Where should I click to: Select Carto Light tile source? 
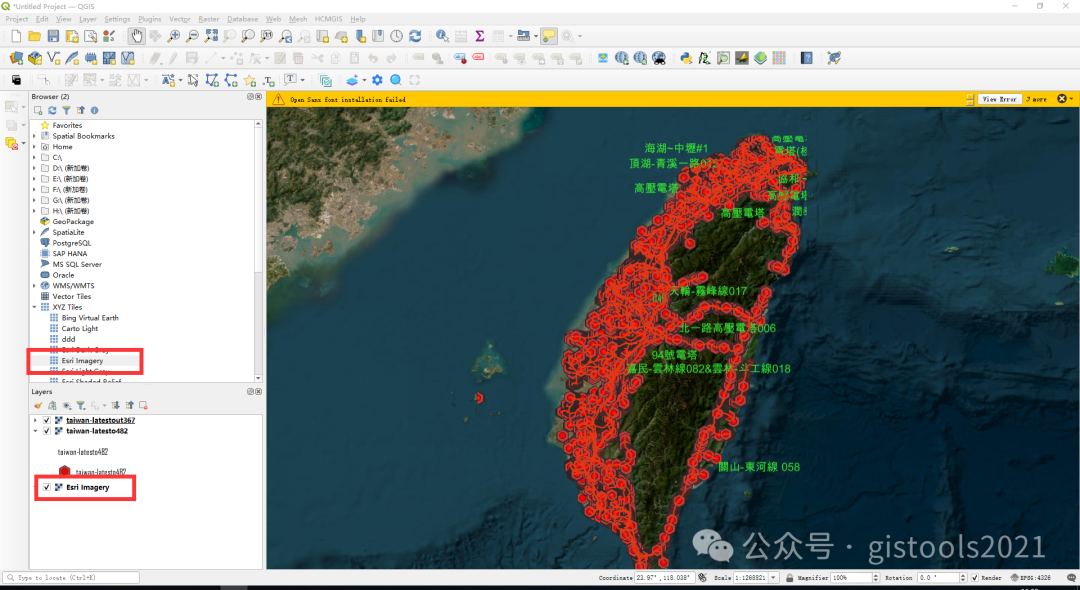click(x=80, y=328)
